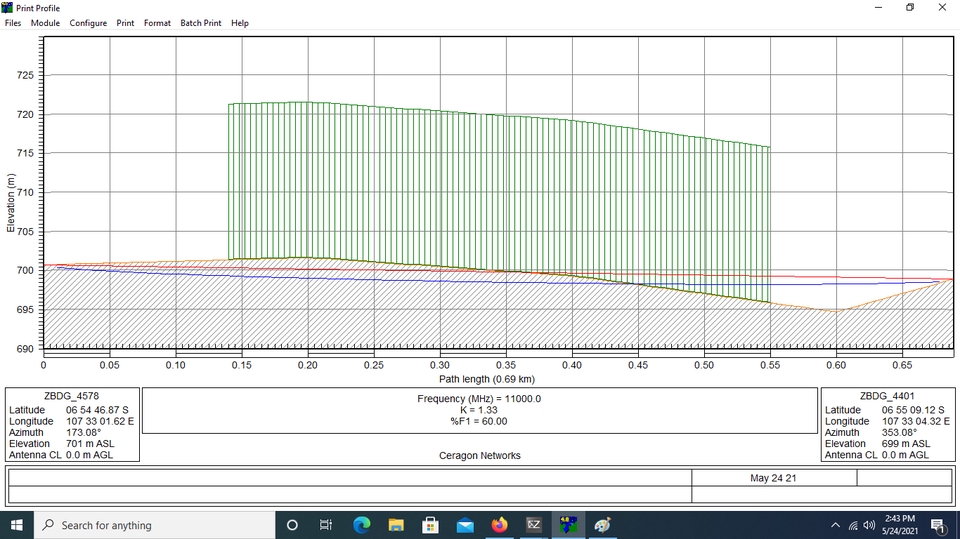Click the Search for anything box

click(x=154, y=525)
